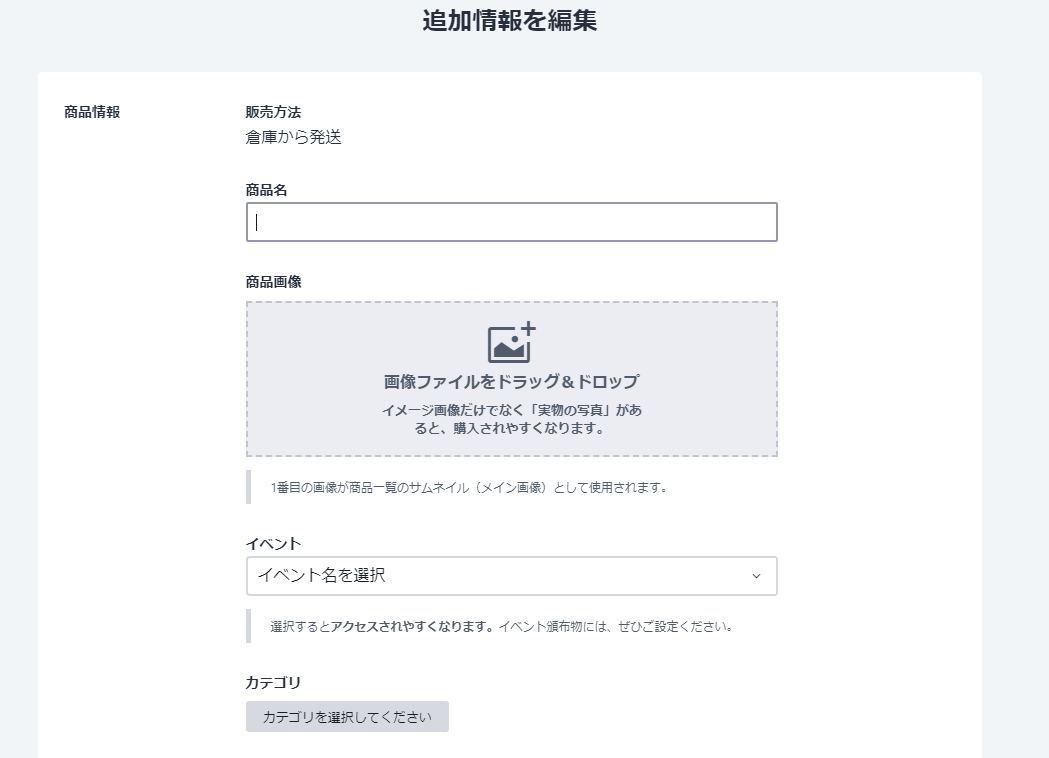1049x758 pixels.
Task: Select the 商品情報 section label
Action: 91,114
